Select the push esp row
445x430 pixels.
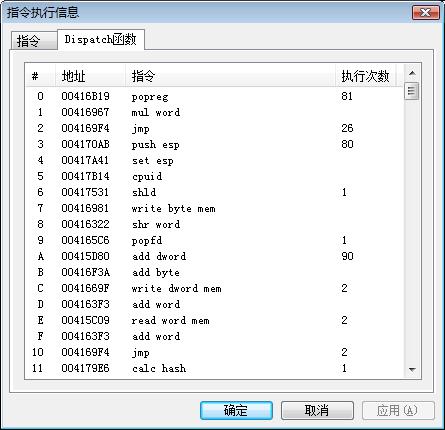(214, 144)
